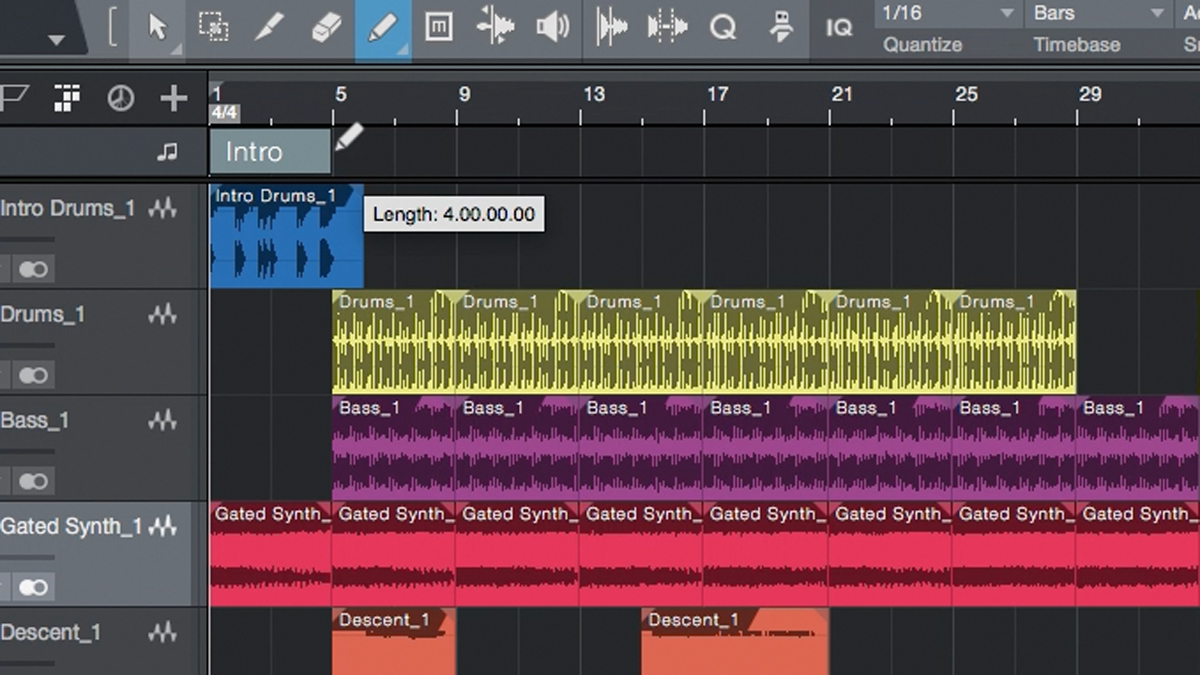Select the Bend tool
1200x675 pixels.
pos(496,27)
